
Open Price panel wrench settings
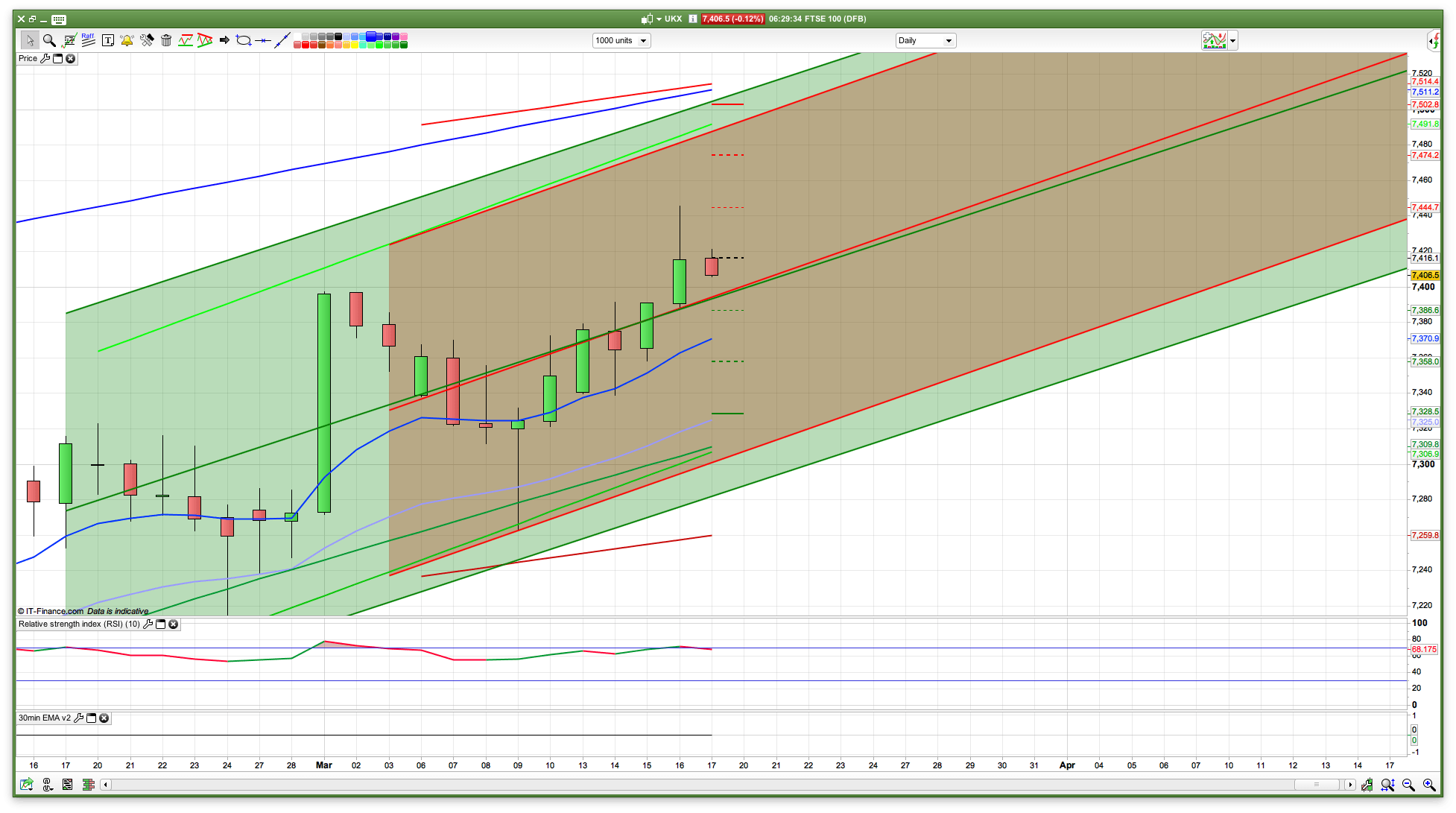click(45, 59)
